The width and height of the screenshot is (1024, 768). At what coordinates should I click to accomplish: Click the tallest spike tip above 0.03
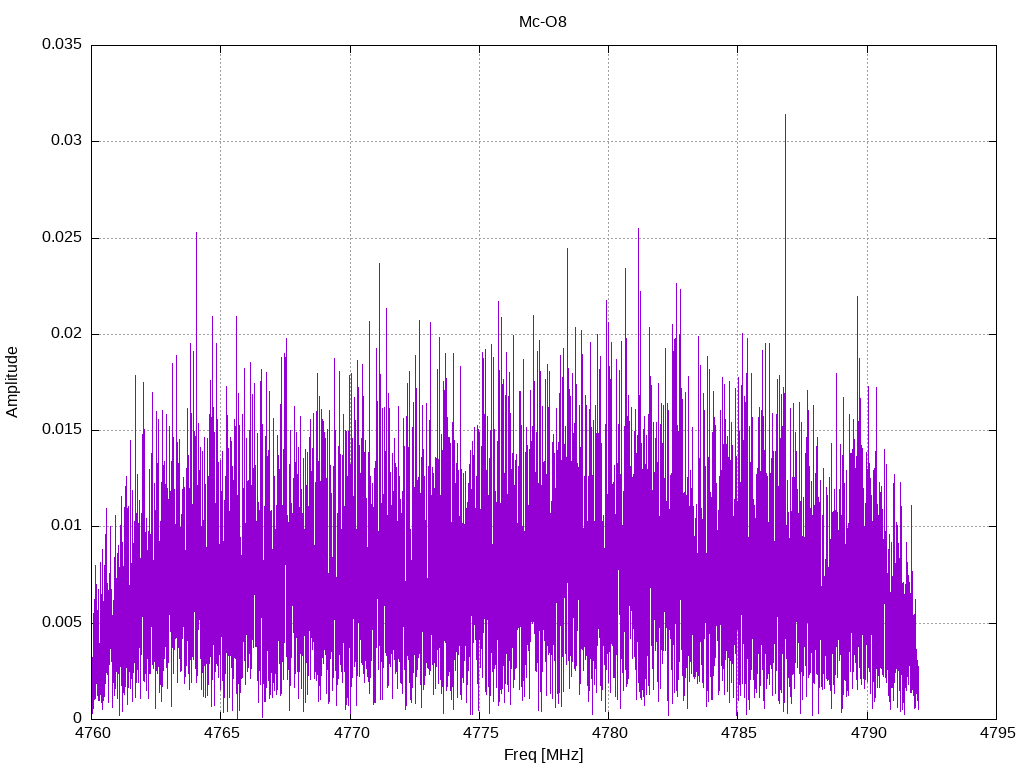point(785,115)
